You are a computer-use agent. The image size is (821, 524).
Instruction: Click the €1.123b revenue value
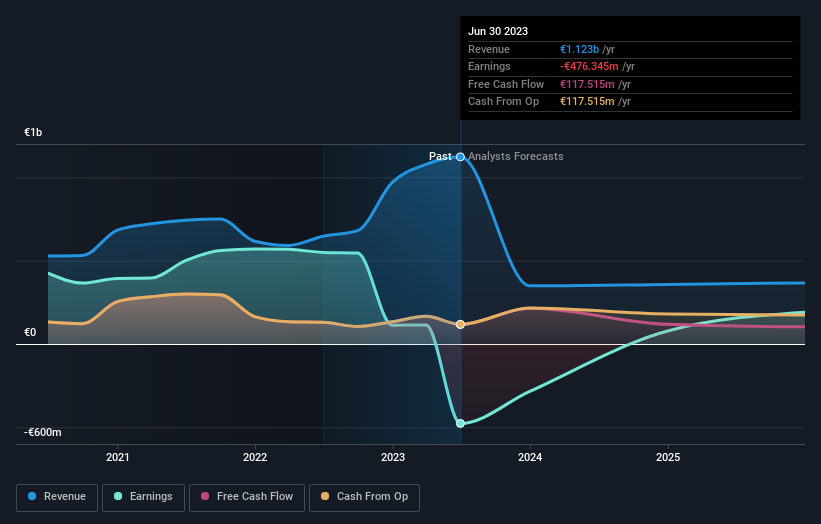point(579,49)
